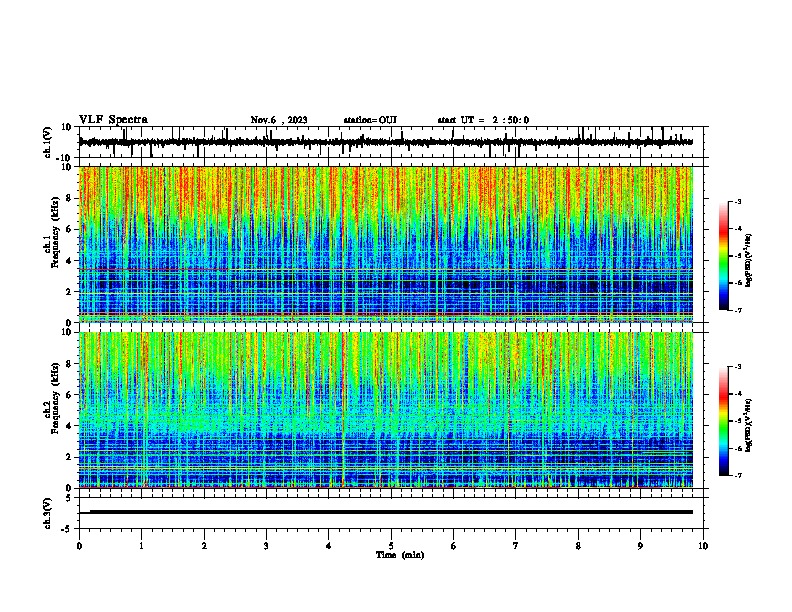Click the "start UT = 2:50:0" header text
The height and width of the screenshot is (612, 792).
[483, 120]
